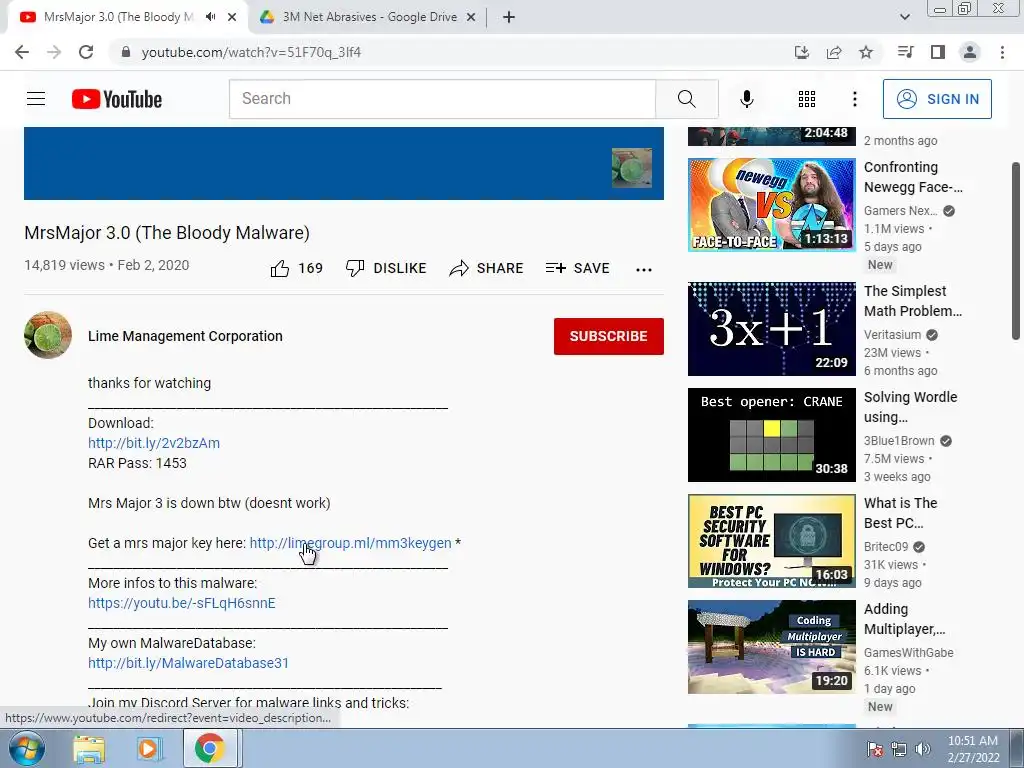Open Chrome's three-dot customize menu

point(1002,52)
